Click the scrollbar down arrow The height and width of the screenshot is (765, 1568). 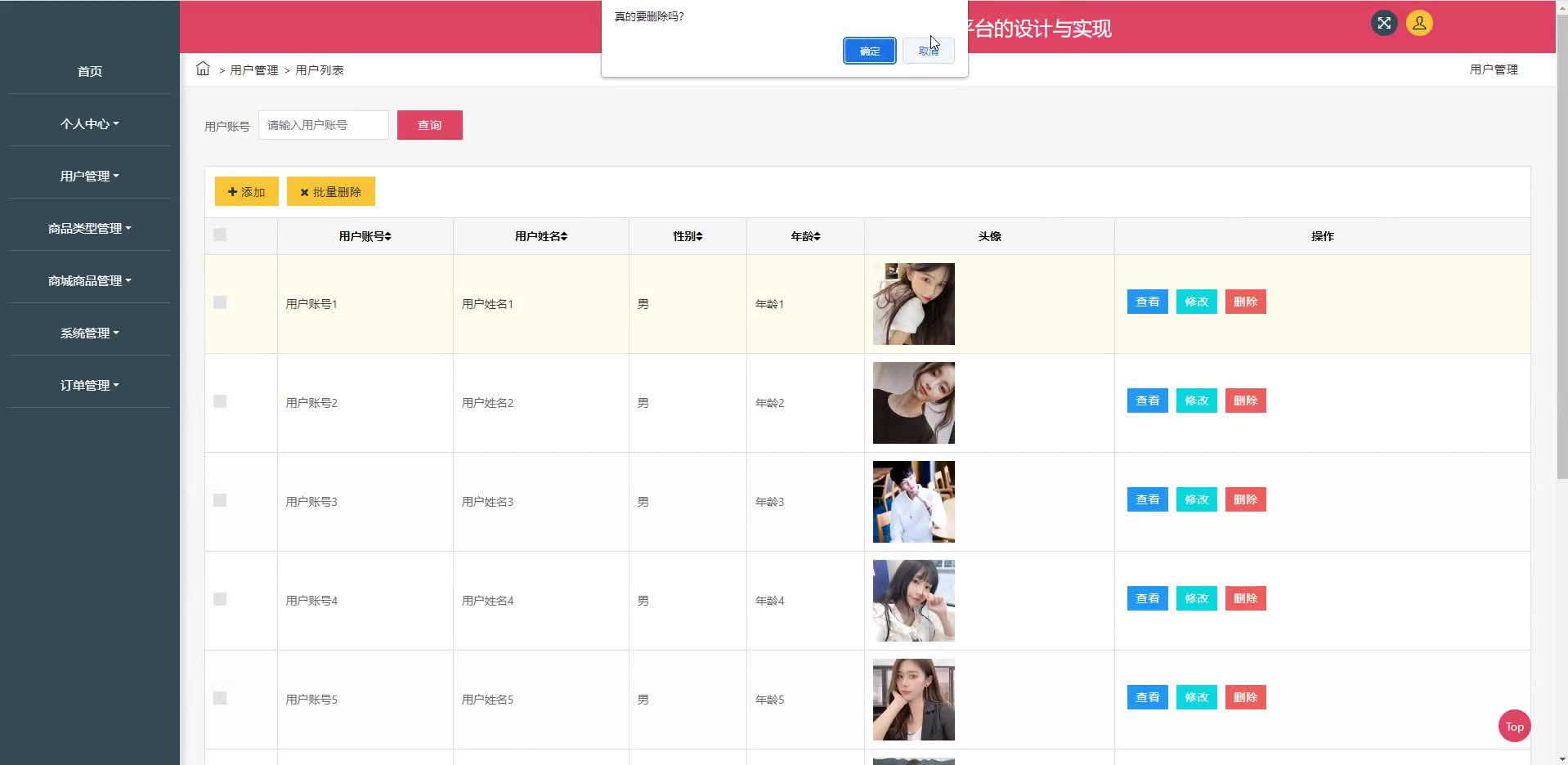tap(1562, 758)
